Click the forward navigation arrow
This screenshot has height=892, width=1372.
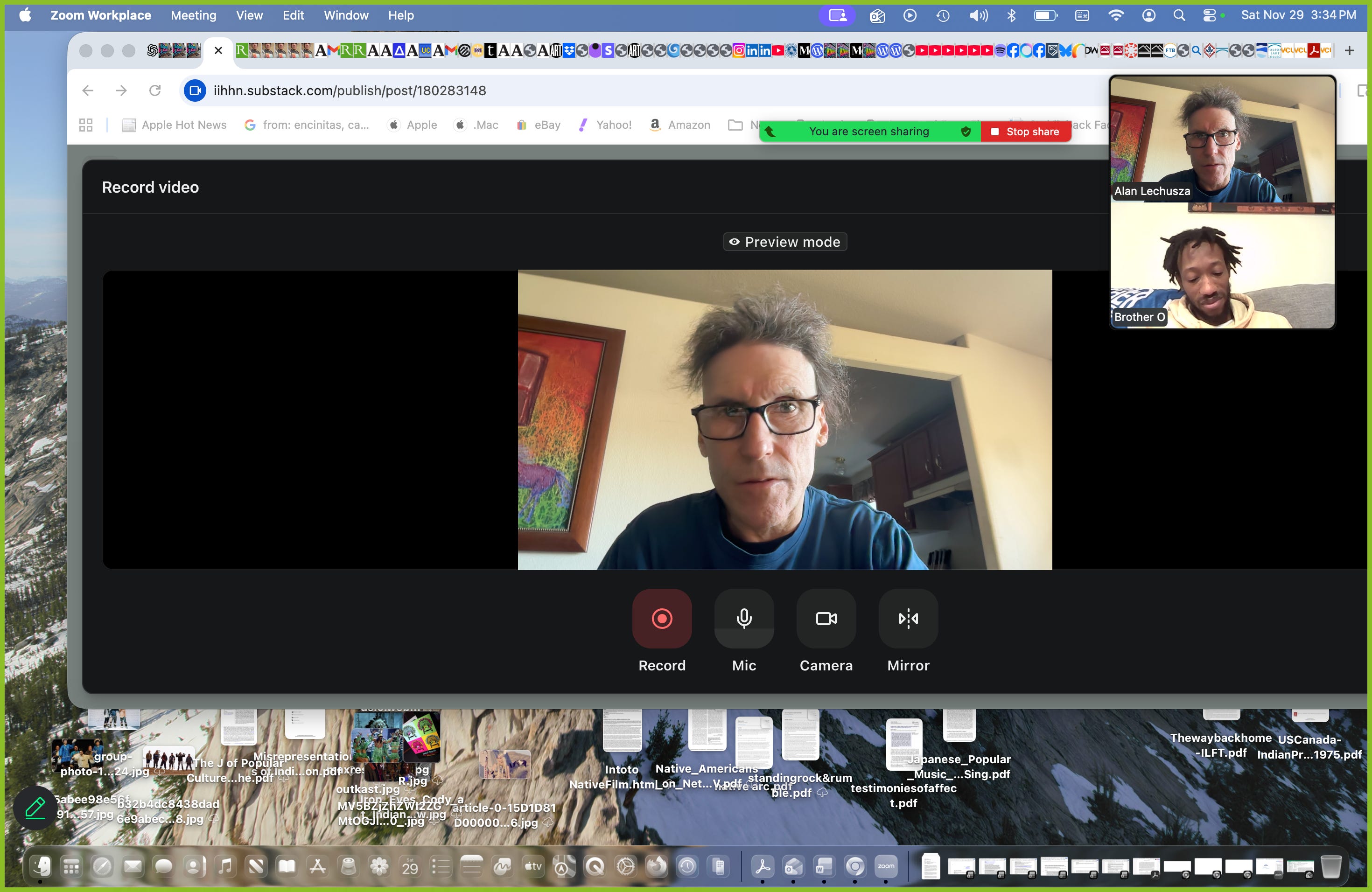click(121, 91)
